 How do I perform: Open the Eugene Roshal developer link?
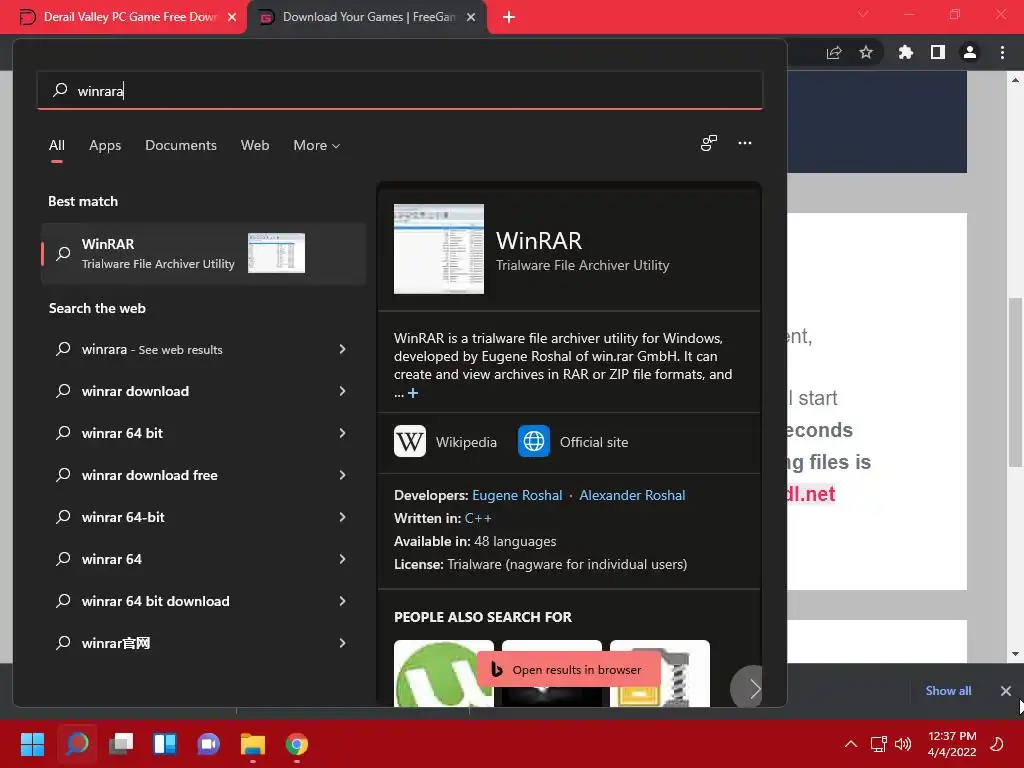(517, 495)
